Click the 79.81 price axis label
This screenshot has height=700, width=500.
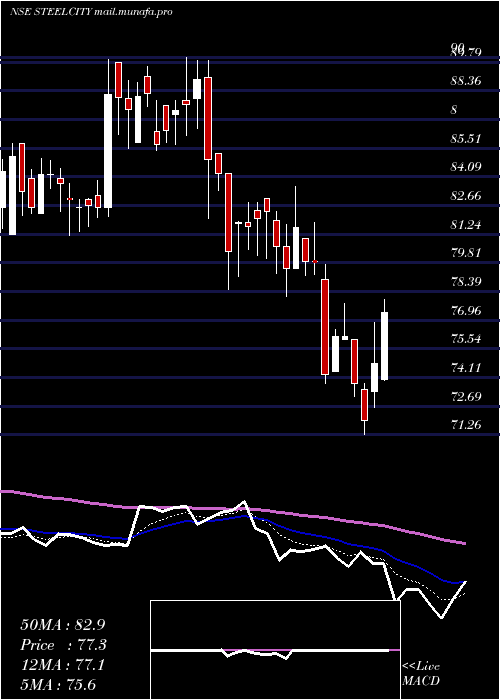466,253
